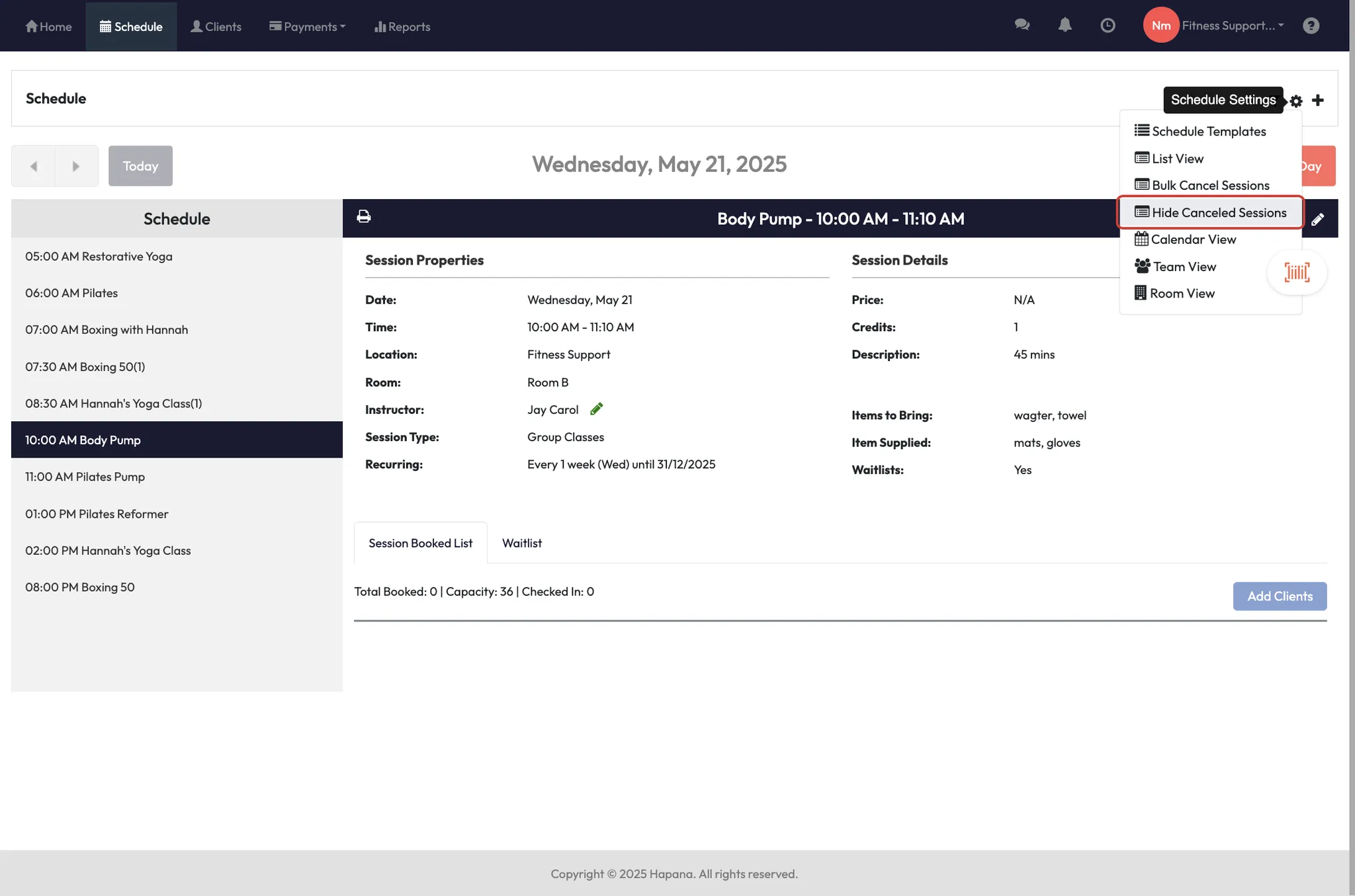Expand the Payments dropdown menu

[308, 26]
